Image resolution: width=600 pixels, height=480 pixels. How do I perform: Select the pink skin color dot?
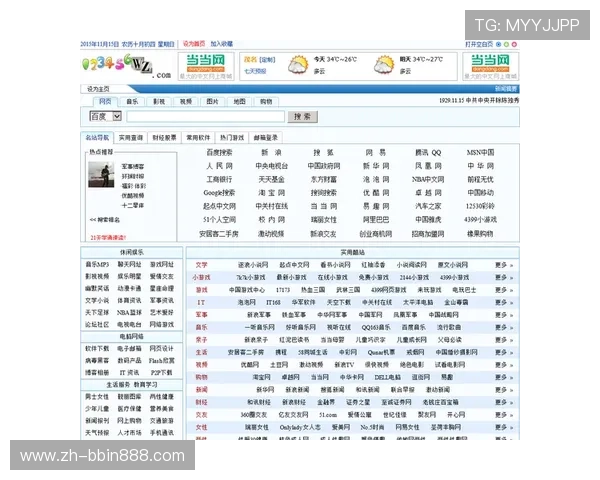point(514,44)
